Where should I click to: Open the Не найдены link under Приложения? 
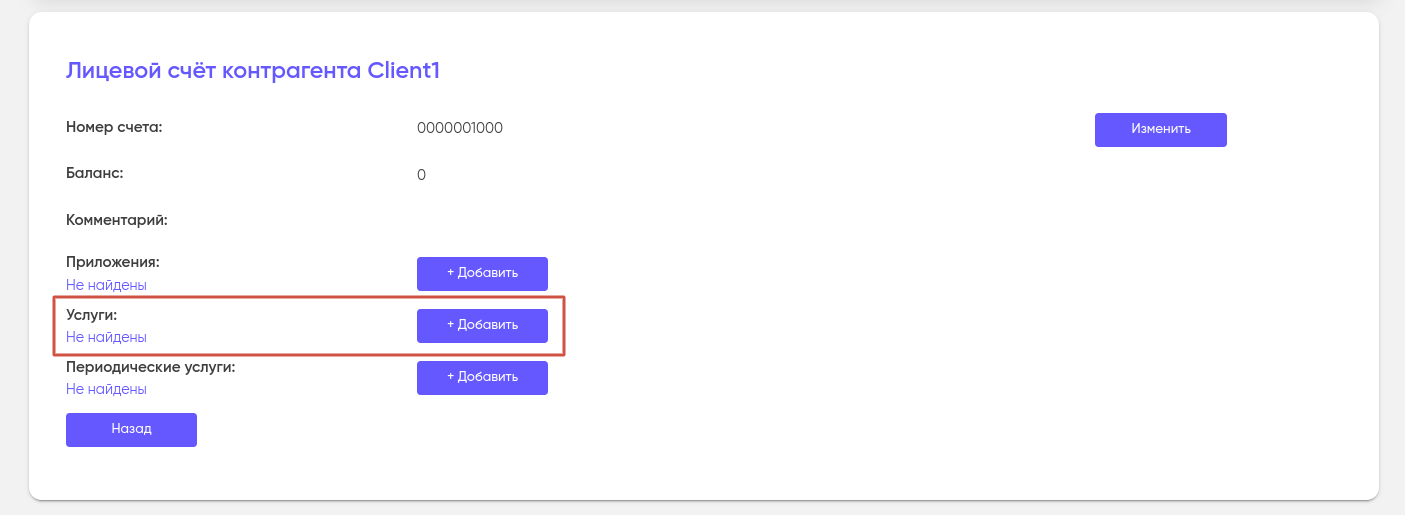(106, 285)
